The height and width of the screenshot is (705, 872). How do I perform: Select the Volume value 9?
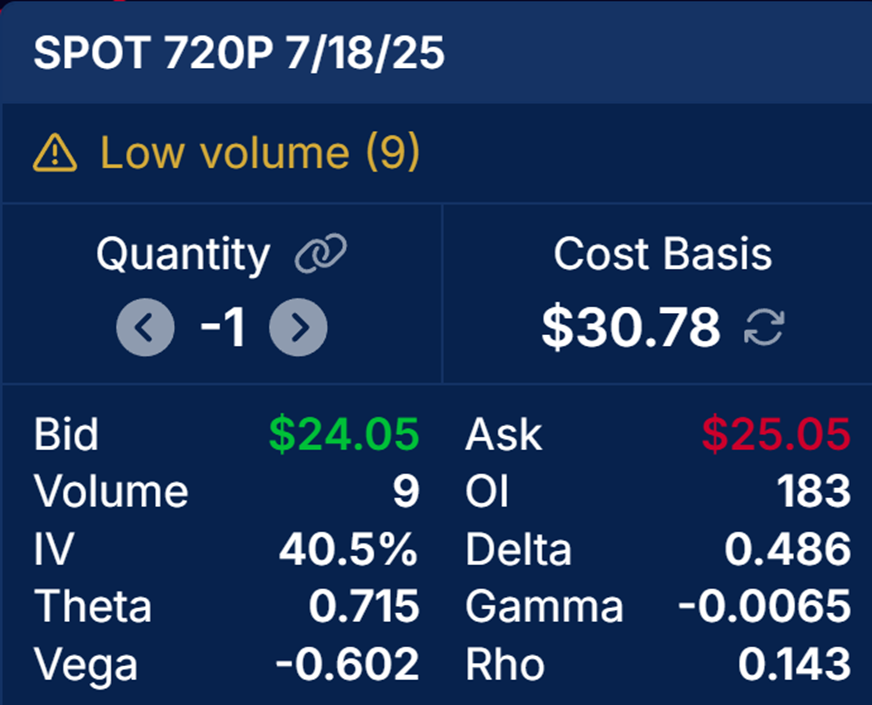407,491
